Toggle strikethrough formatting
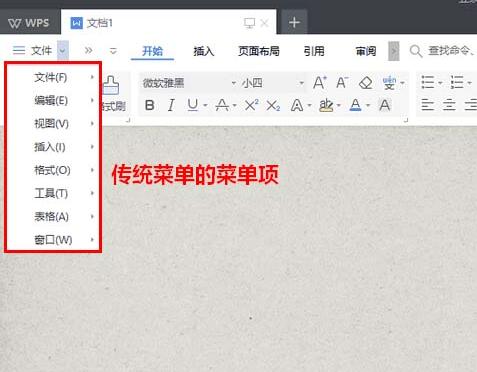This screenshot has height=372, width=477. pyautogui.click(x=222, y=105)
